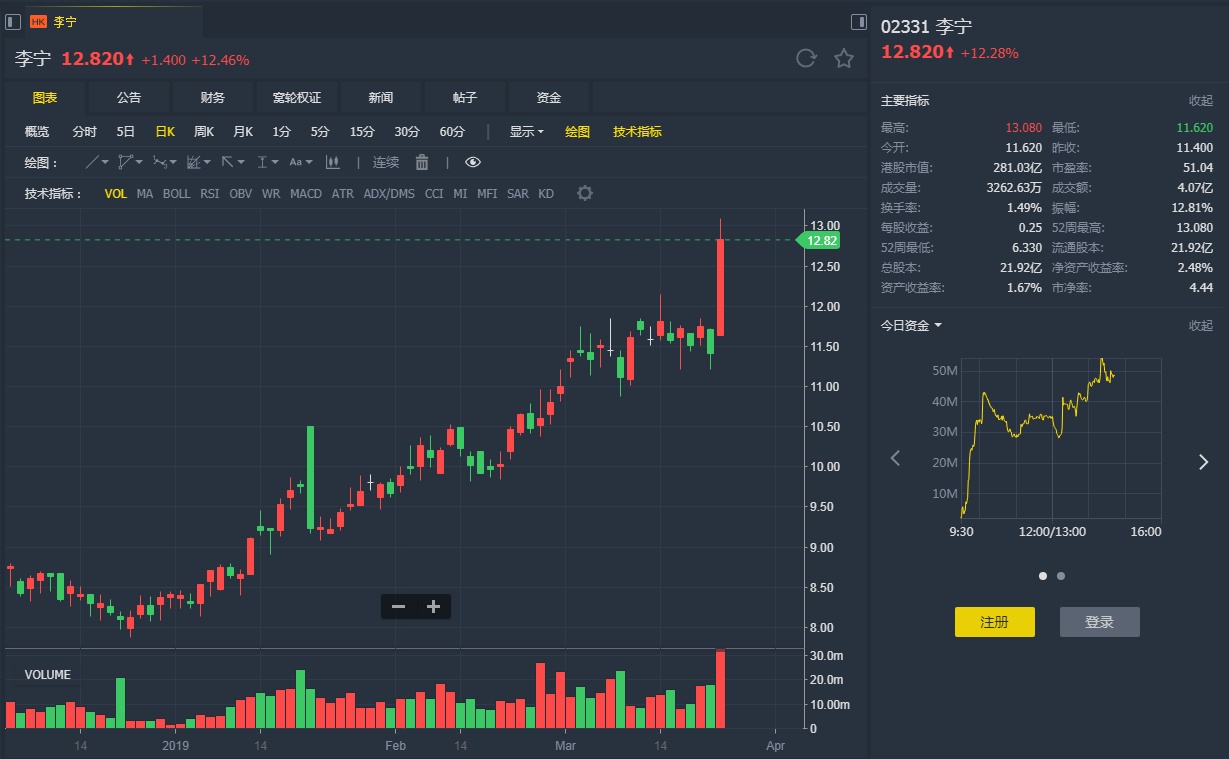Collapse the left sidebar panel icon
Image resolution: width=1229 pixels, height=759 pixels.
click(x=13, y=21)
